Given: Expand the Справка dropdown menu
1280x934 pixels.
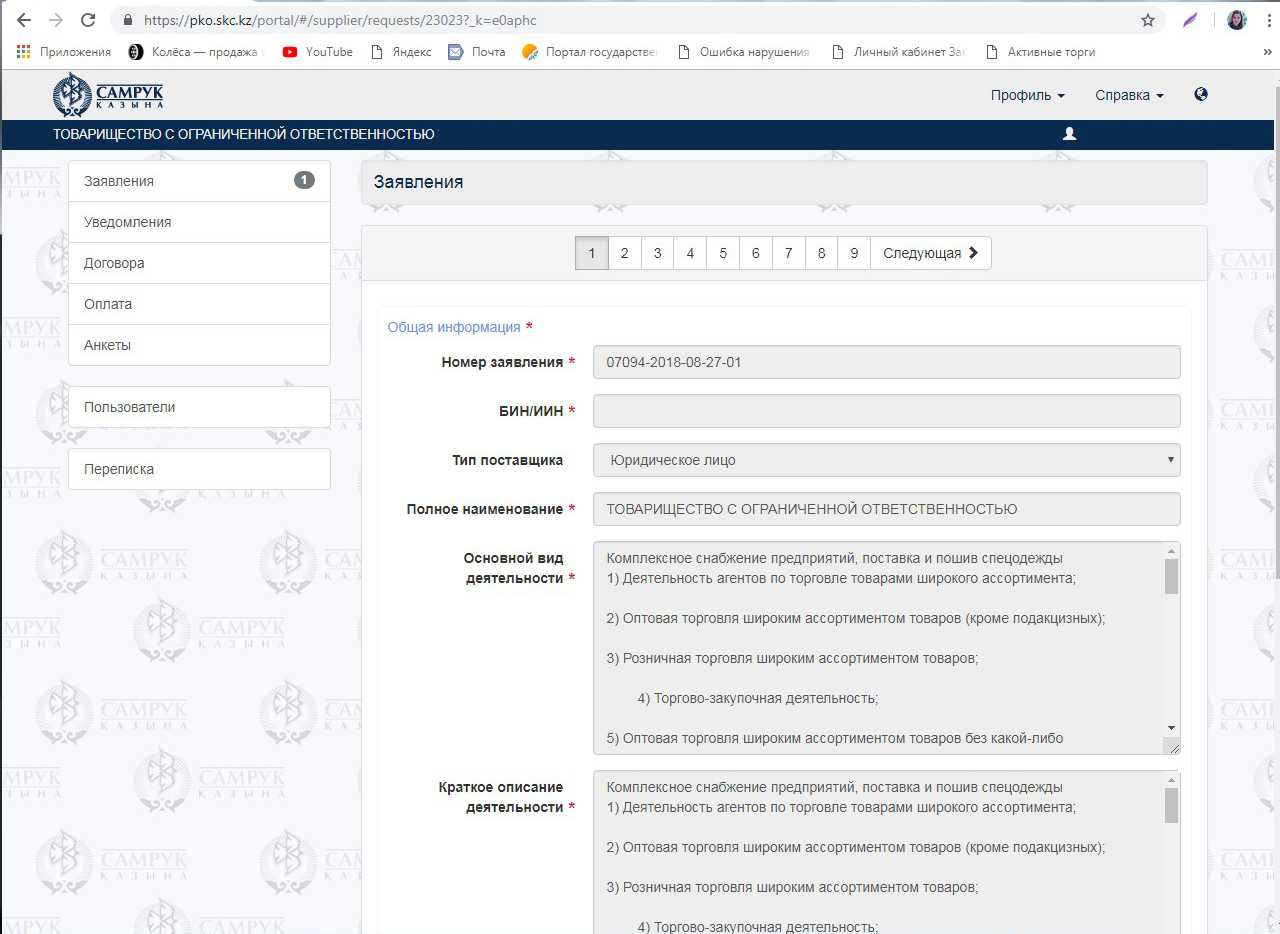Looking at the screenshot, I should pyautogui.click(x=1129, y=95).
